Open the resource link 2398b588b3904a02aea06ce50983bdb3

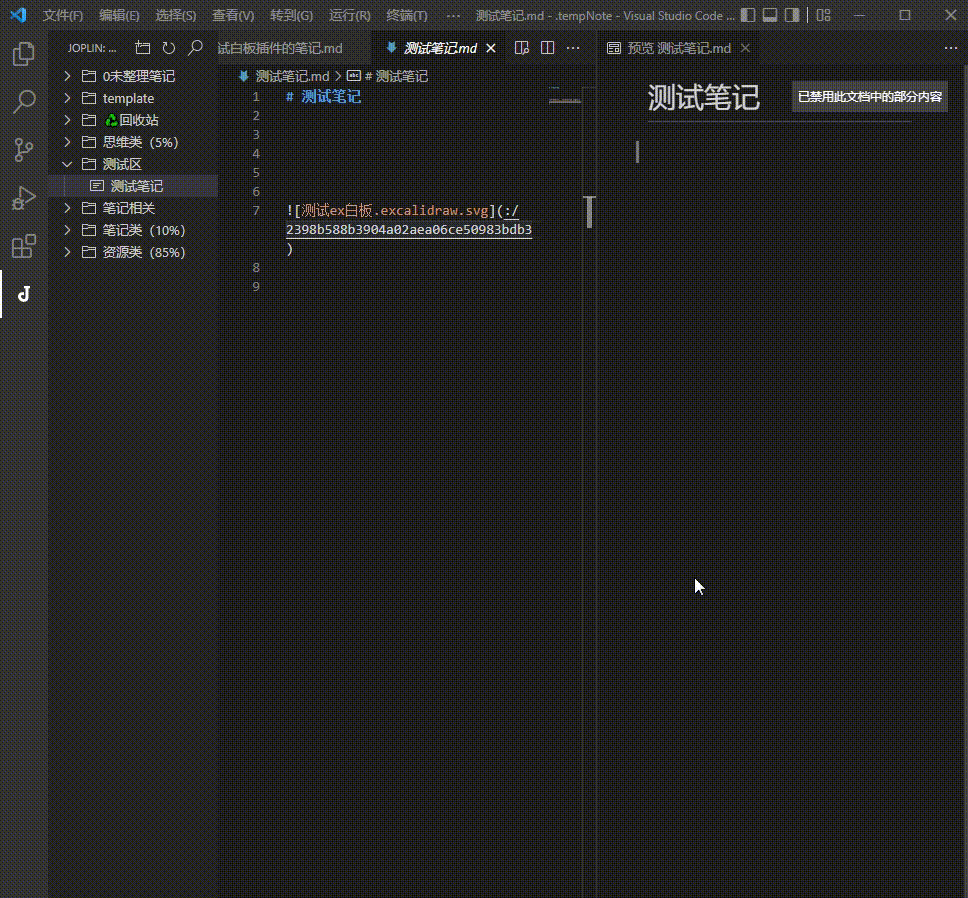(x=408, y=230)
